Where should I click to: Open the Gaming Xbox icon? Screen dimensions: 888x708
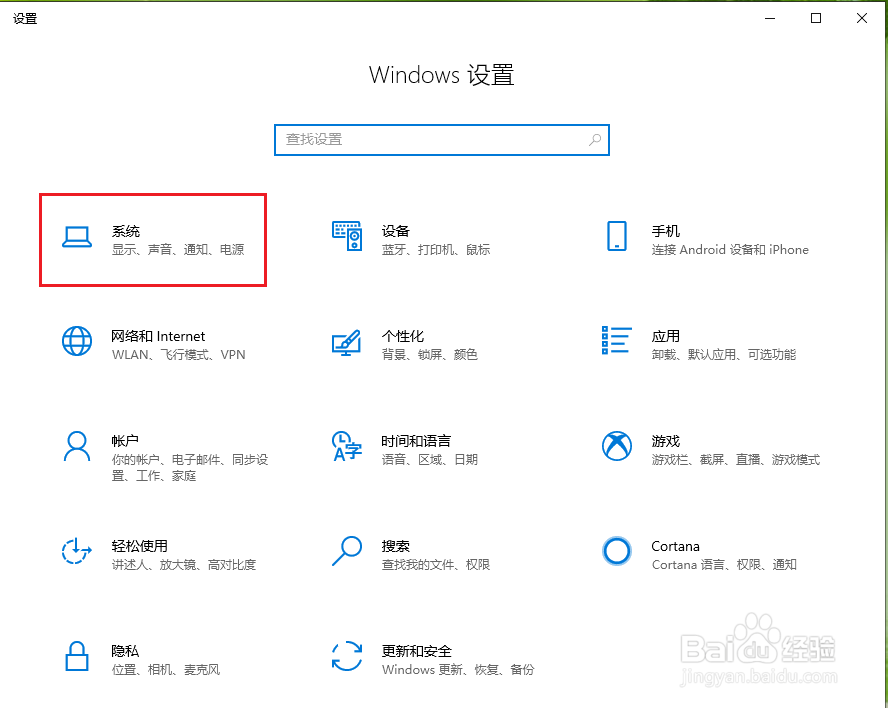pos(617,446)
